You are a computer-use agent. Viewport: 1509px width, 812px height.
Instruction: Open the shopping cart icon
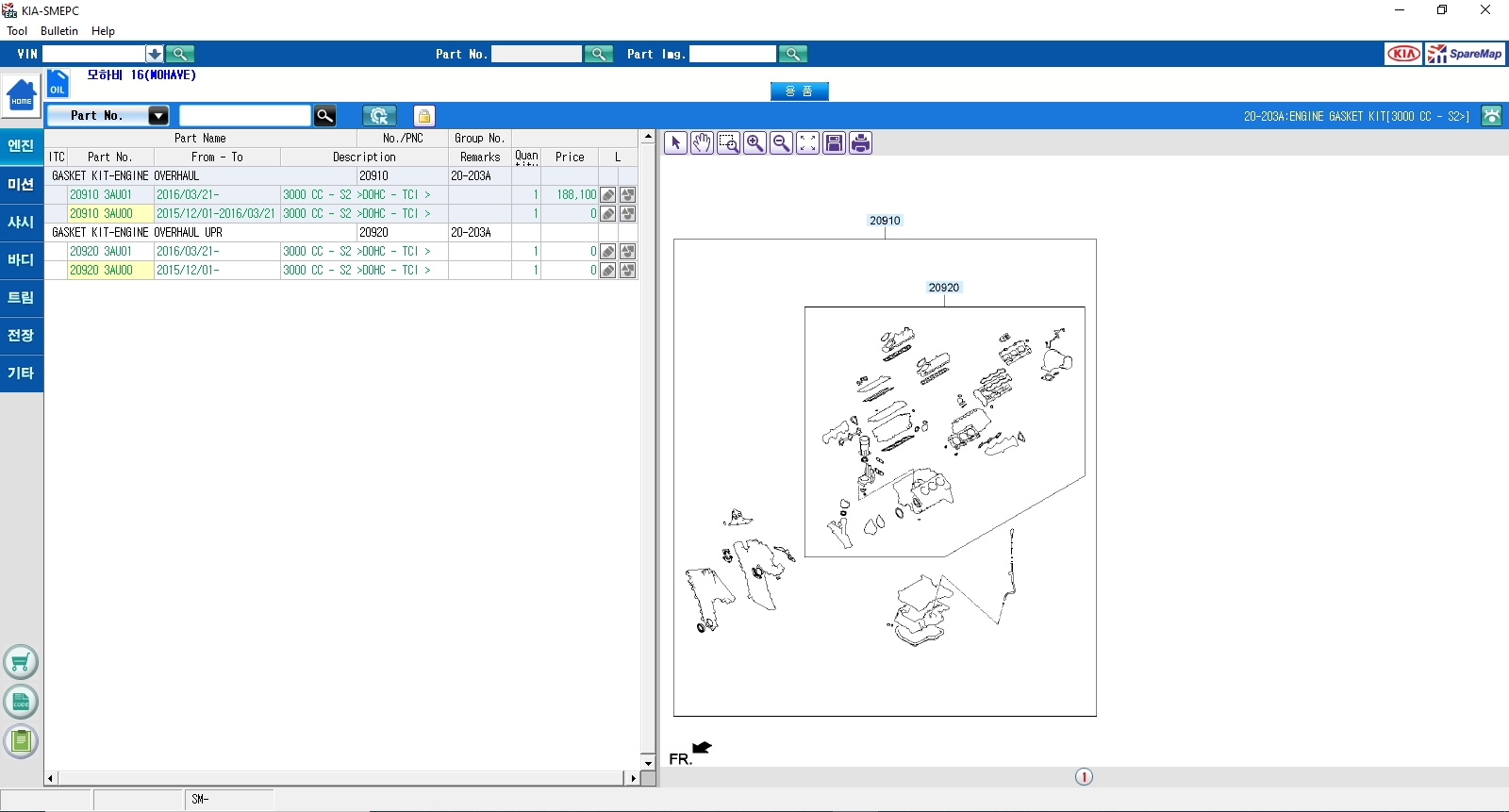click(x=21, y=663)
